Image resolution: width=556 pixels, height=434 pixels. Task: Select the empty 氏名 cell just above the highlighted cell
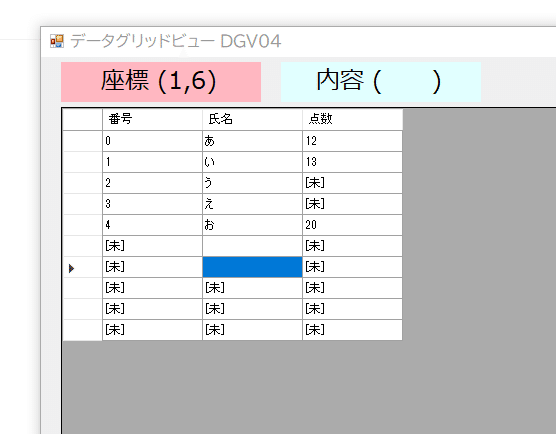pyautogui.click(x=252, y=246)
